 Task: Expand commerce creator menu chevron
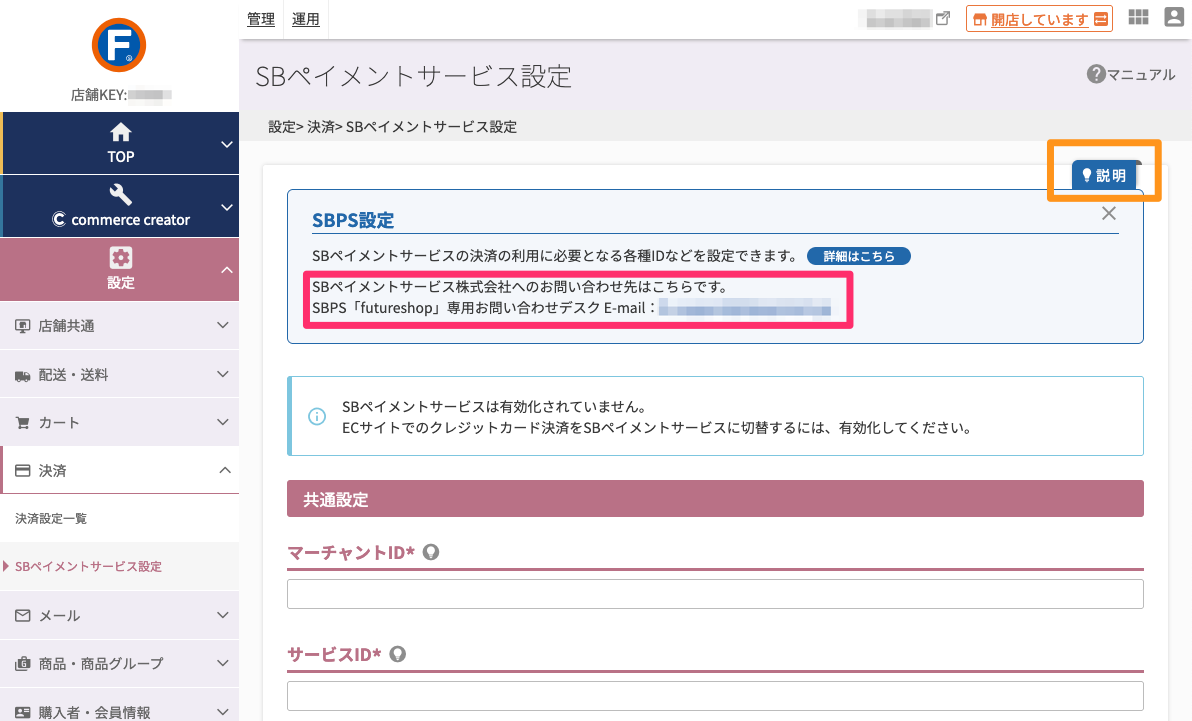[227, 207]
